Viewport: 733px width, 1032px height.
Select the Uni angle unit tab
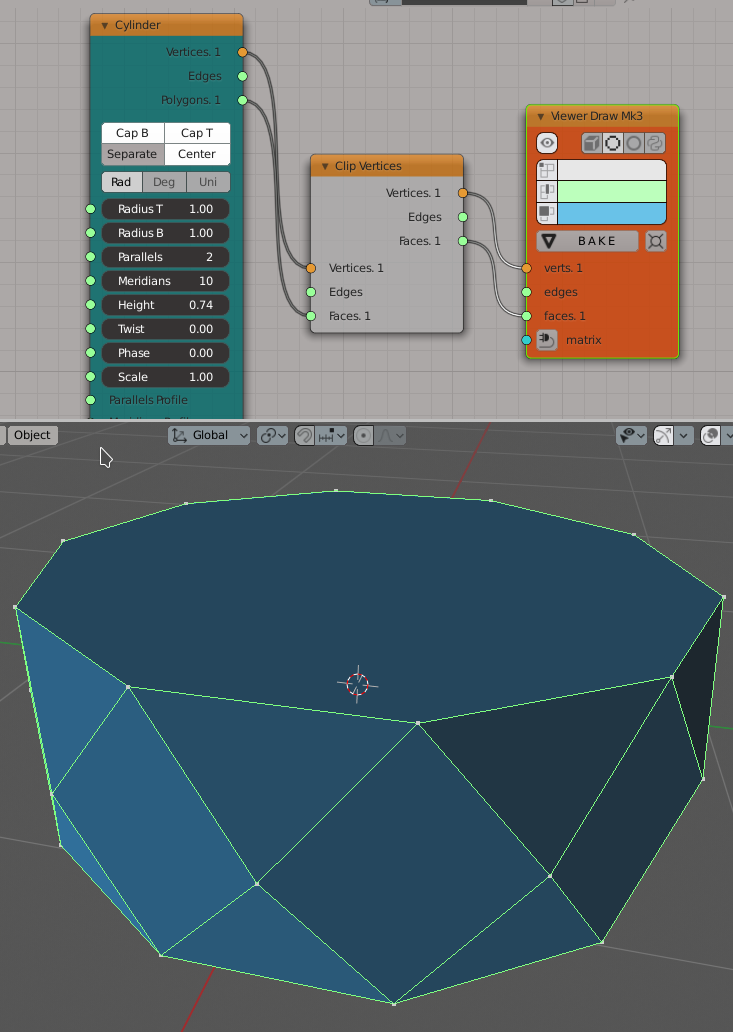pyautogui.click(x=208, y=182)
